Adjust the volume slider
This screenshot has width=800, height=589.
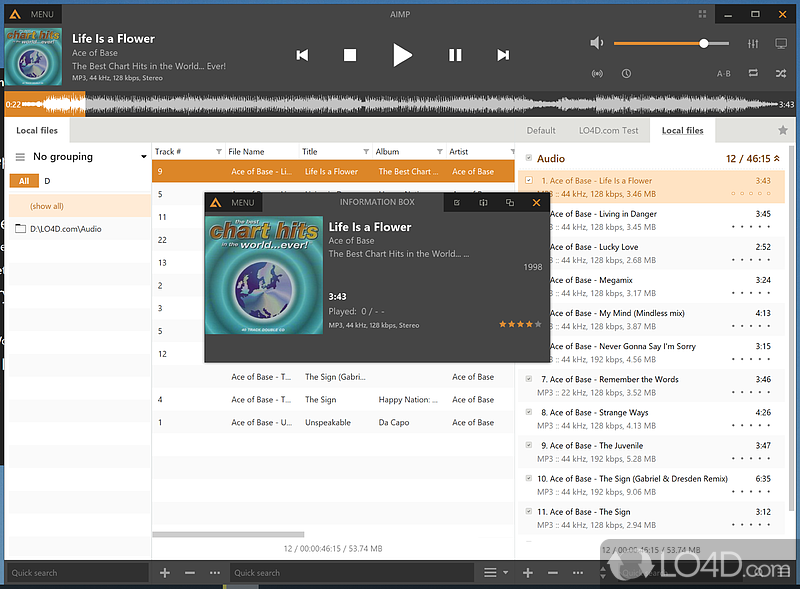tap(671, 43)
